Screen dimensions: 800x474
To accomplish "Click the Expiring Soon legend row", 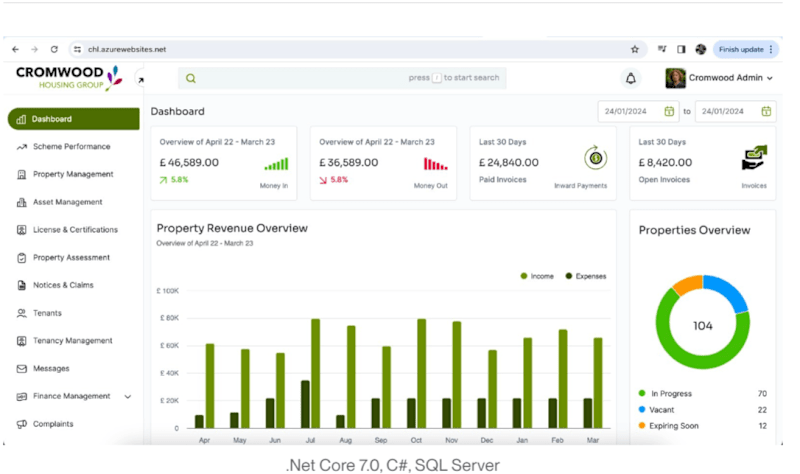I will (703, 426).
